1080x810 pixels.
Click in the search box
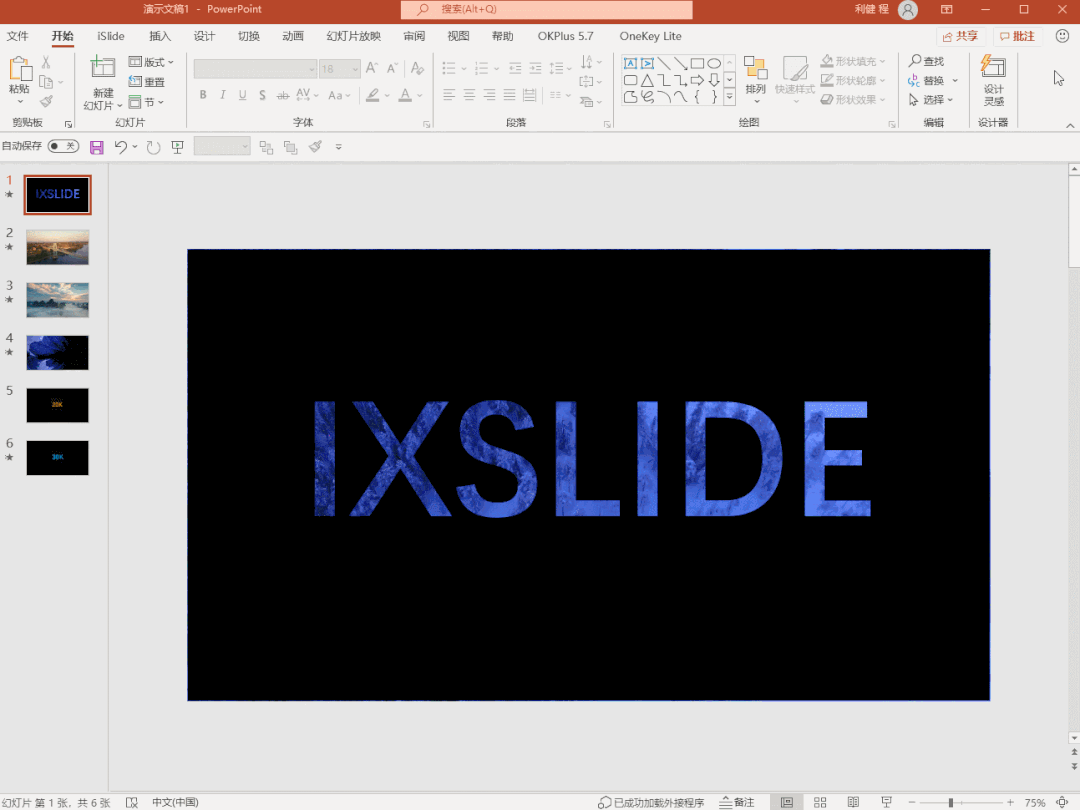(x=547, y=10)
